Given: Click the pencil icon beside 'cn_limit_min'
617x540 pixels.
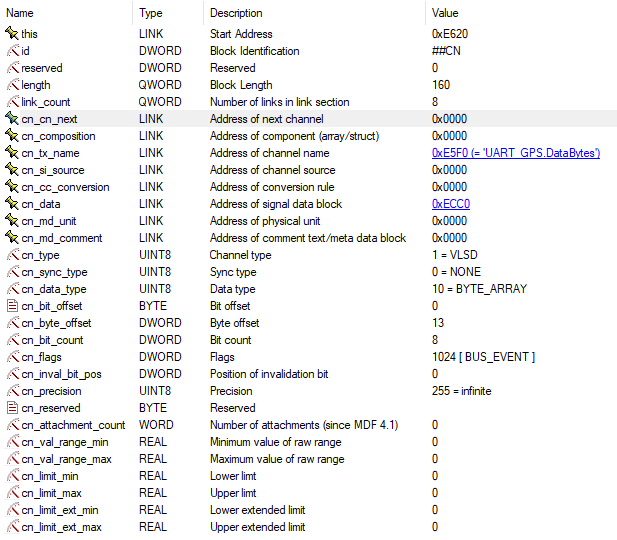Looking at the screenshot, I should point(13,476).
